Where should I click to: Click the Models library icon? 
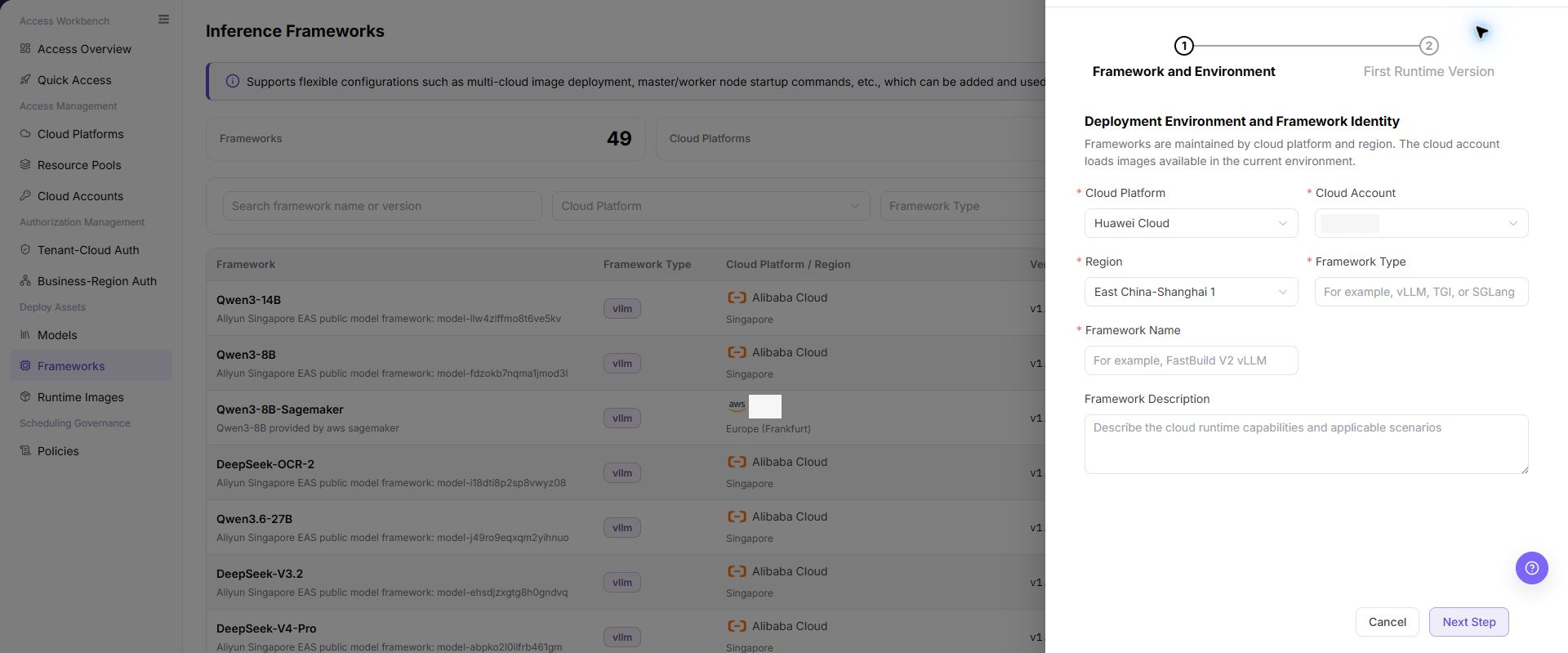25,335
